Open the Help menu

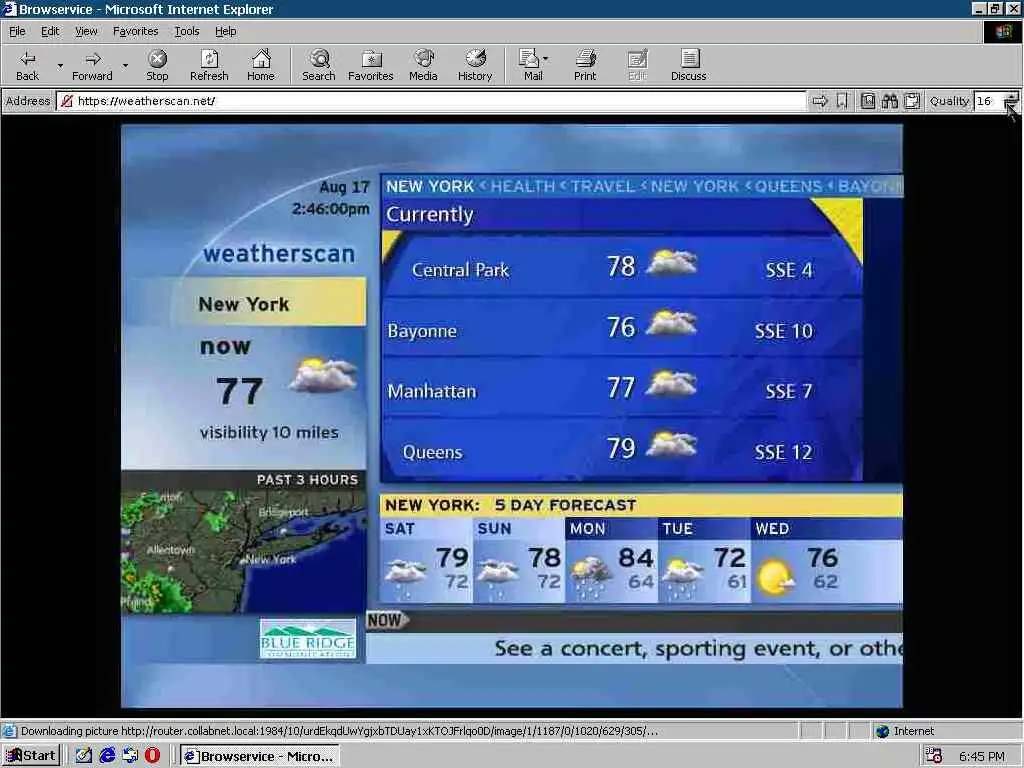coord(225,31)
